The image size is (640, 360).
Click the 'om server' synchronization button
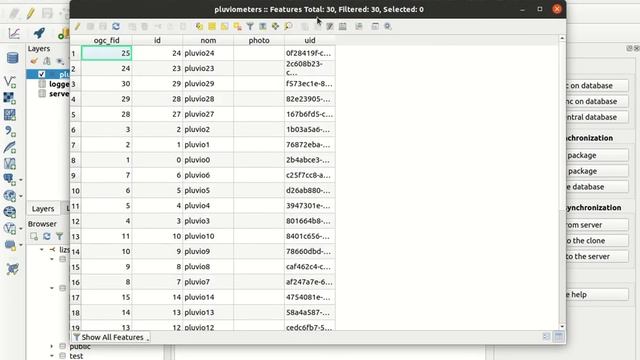[597, 225]
